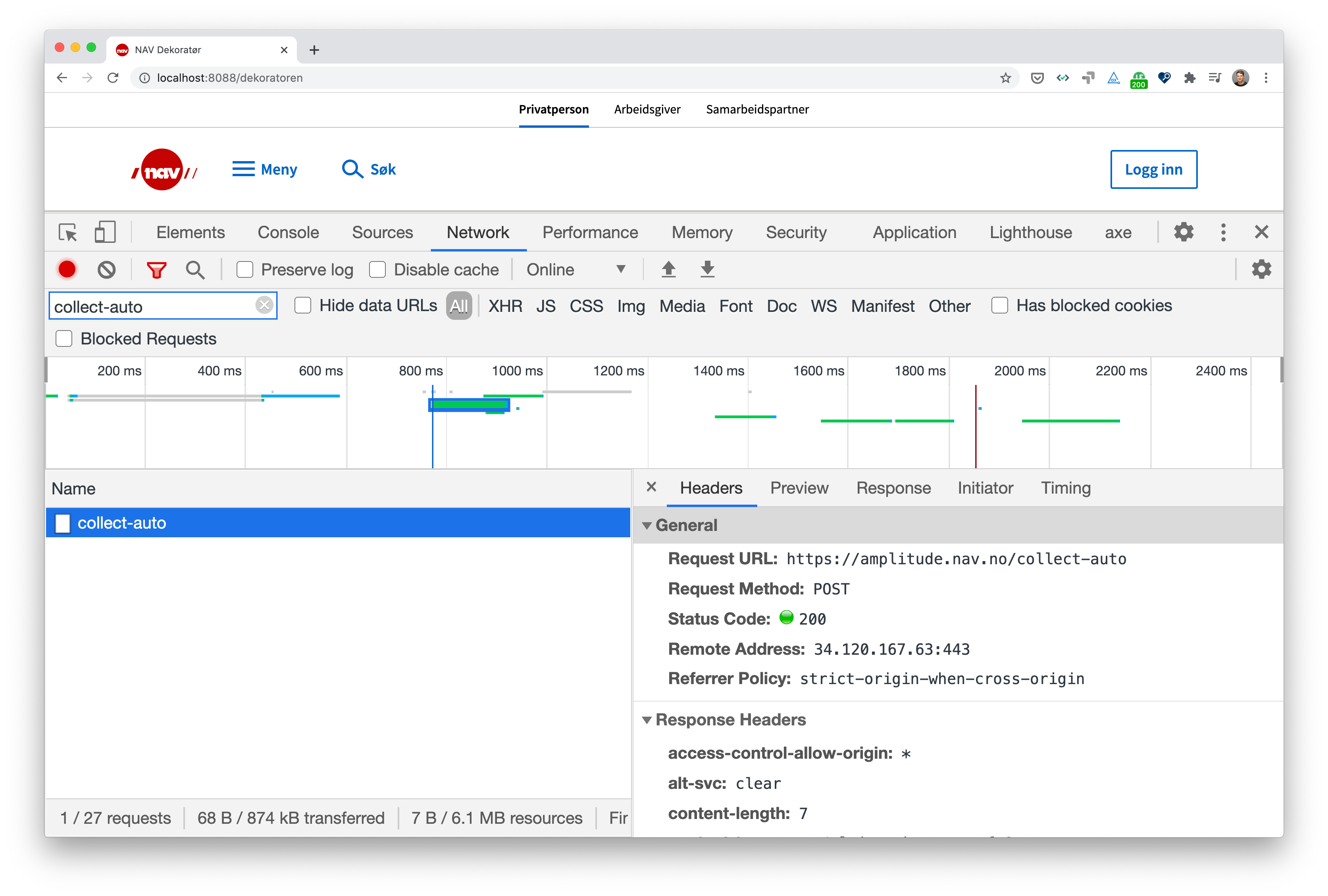Click the Logg inn button
Image resolution: width=1328 pixels, height=896 pixels.
click(x=1153, y=170)
